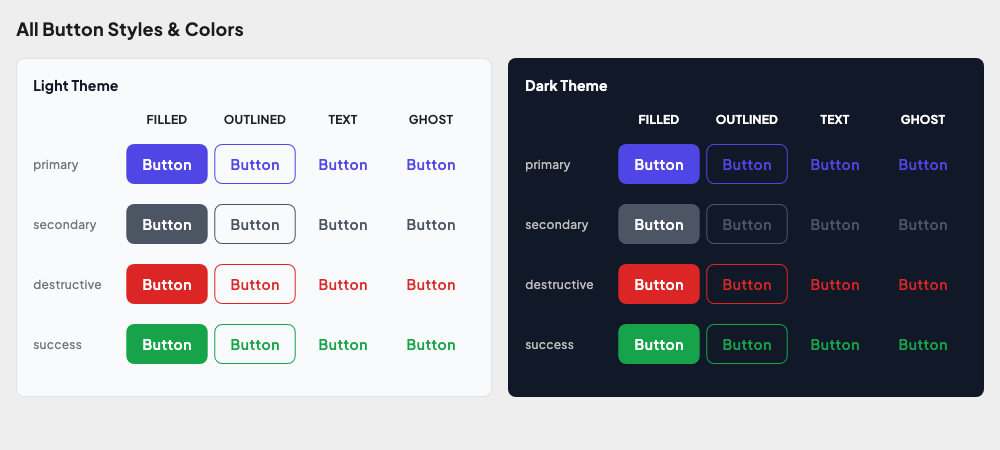Click the FILLED column header in Dark Theme

tap(659, 119)
